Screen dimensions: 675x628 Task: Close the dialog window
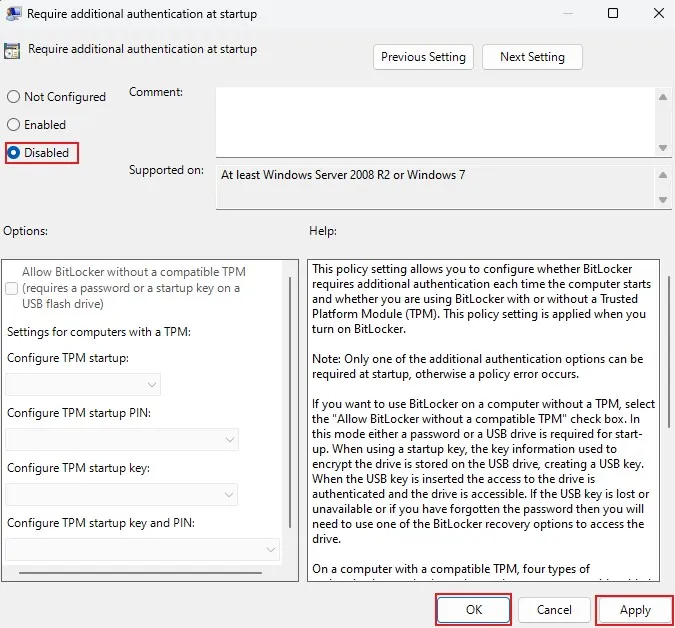(659, 13)
